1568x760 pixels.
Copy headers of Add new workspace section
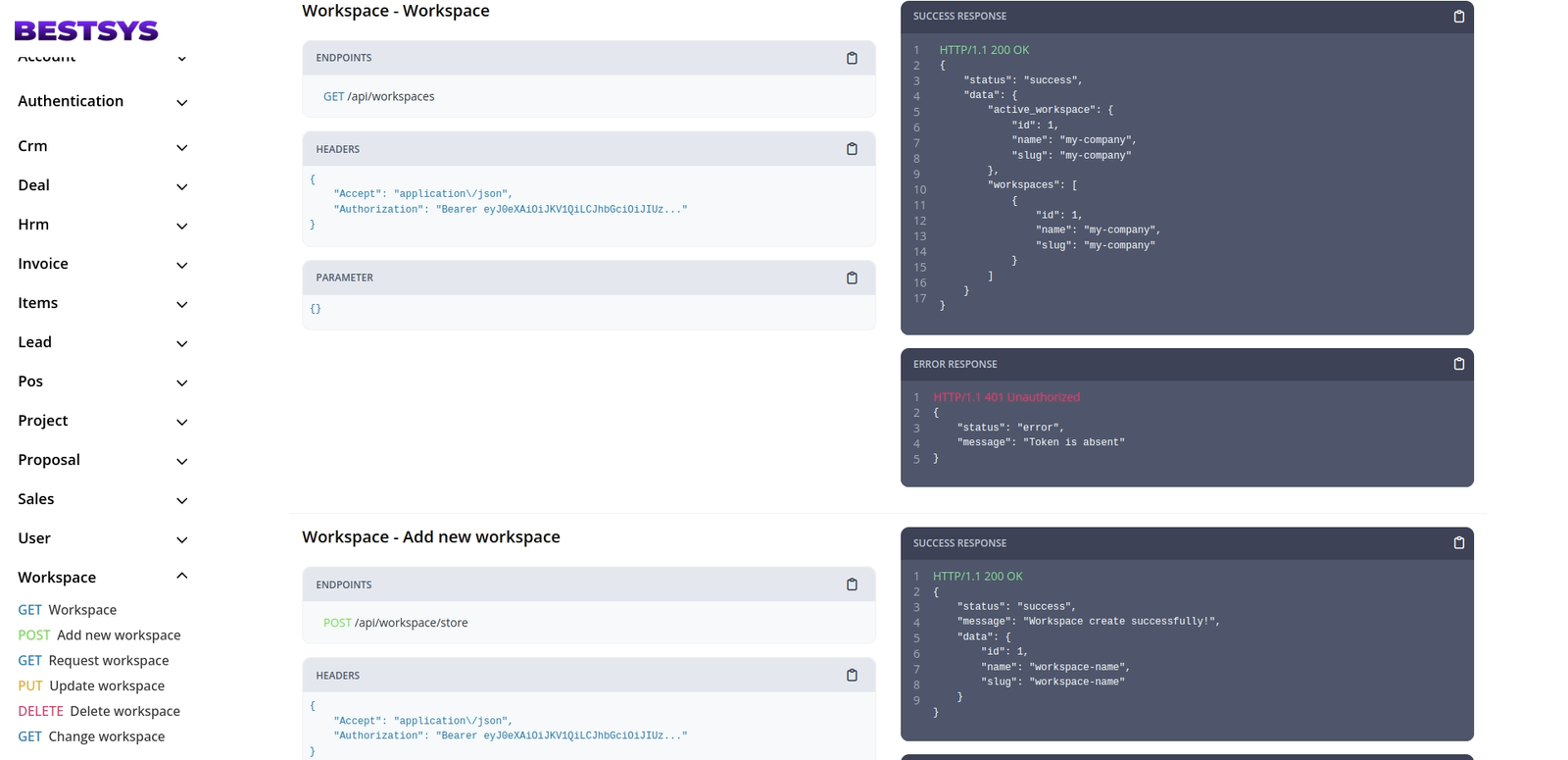[852, 676]
